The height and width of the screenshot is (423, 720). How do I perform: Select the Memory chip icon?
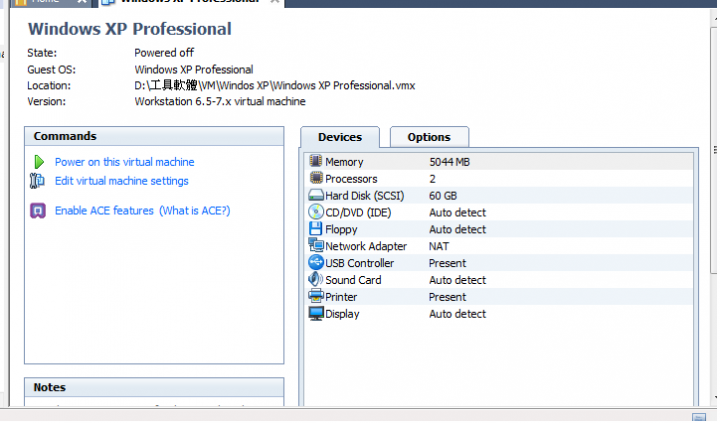[316, 161]
